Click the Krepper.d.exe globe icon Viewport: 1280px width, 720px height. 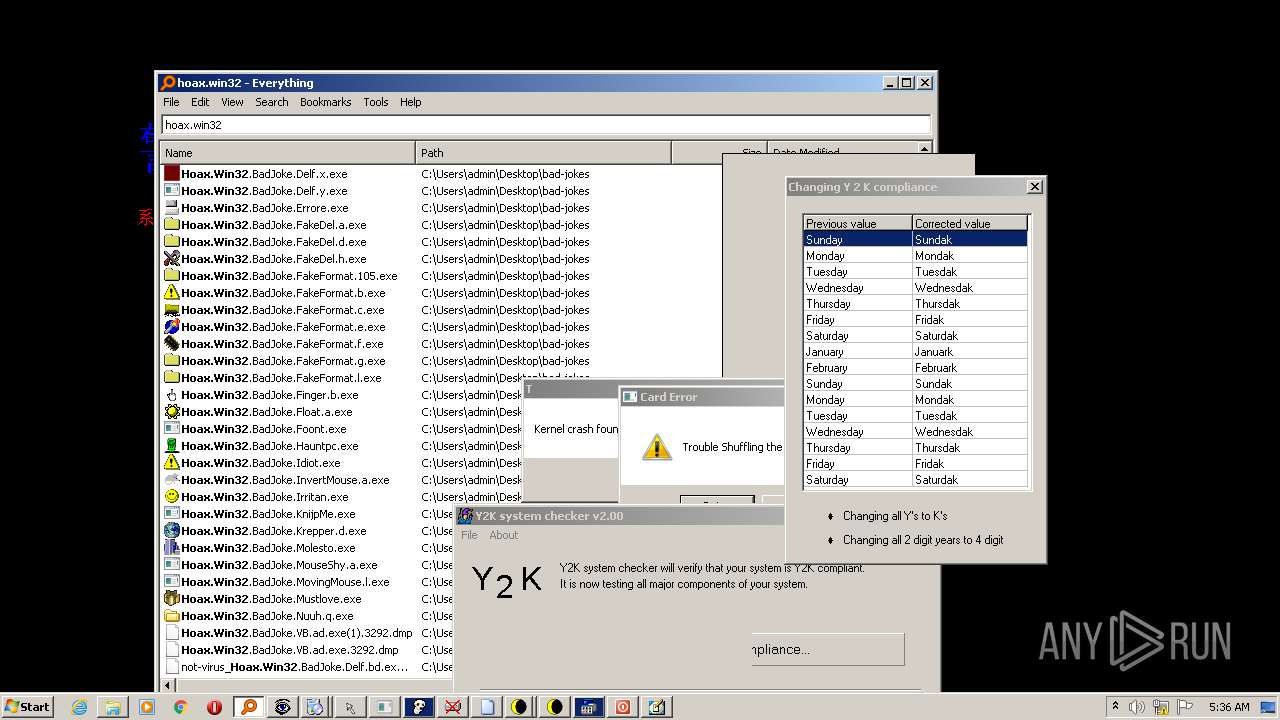click(171, 531)
